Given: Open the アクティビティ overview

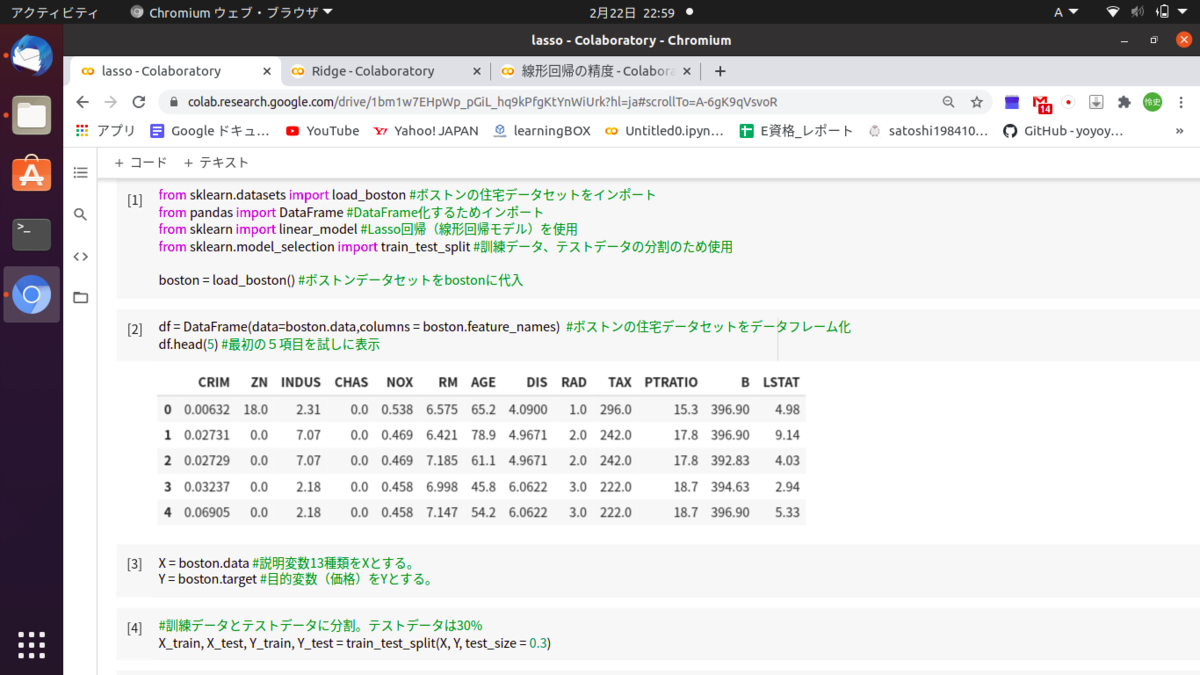Looking at the screenshot, I should coord(54,13).
